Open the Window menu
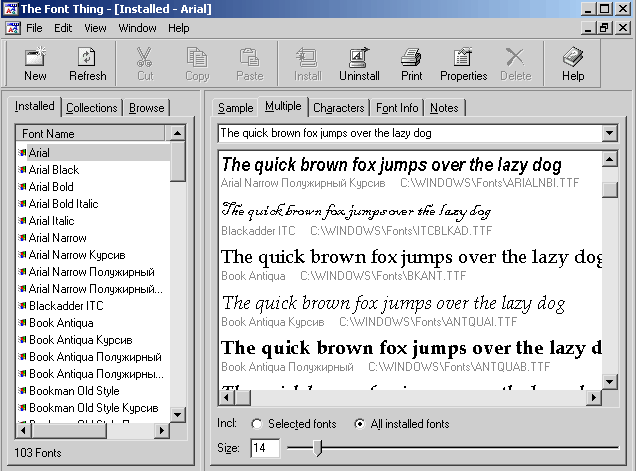The width and height of the screenshot is (636, 471). click(137, 28)
